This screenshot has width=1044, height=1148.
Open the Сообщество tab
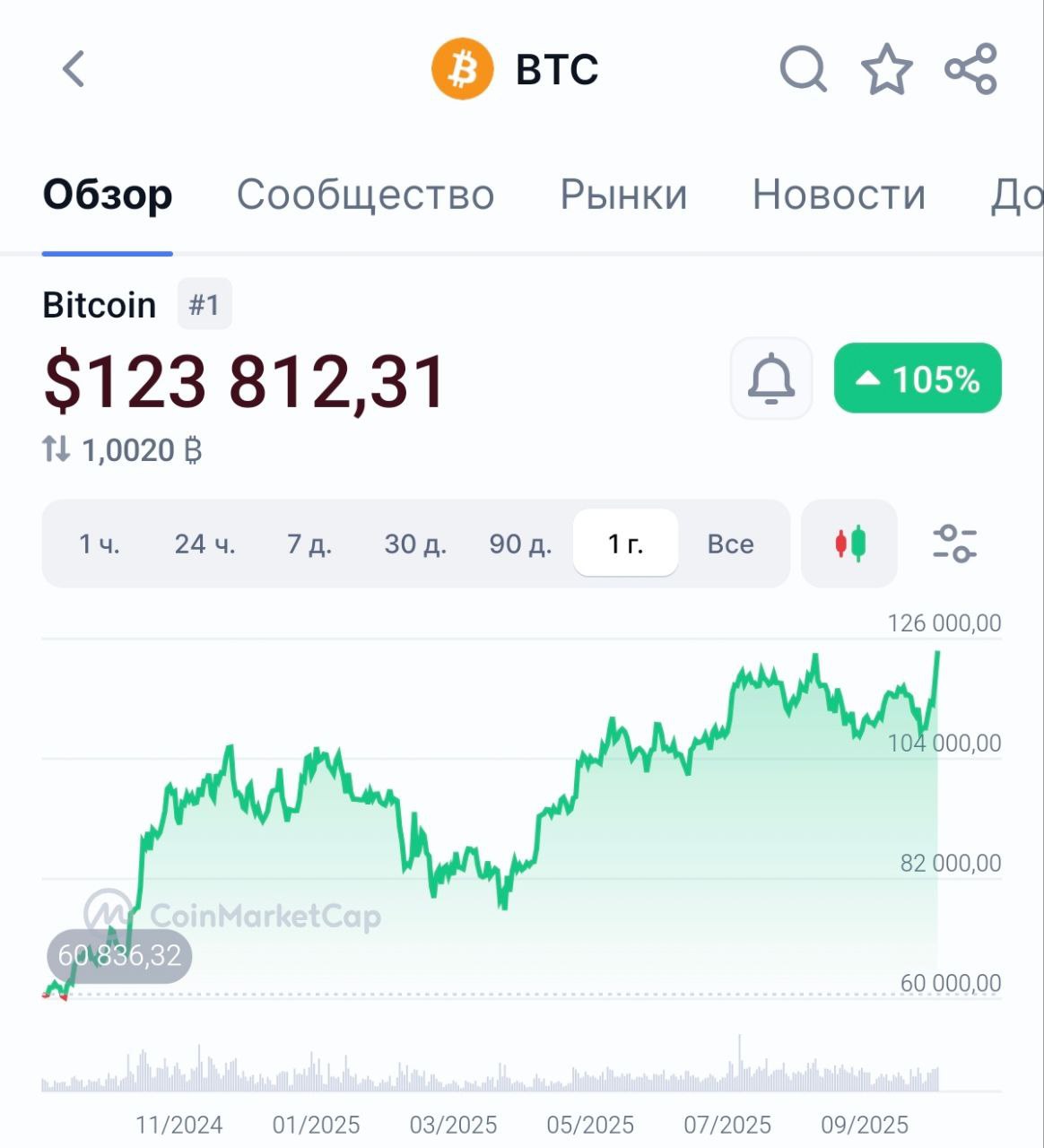[365, 195]
